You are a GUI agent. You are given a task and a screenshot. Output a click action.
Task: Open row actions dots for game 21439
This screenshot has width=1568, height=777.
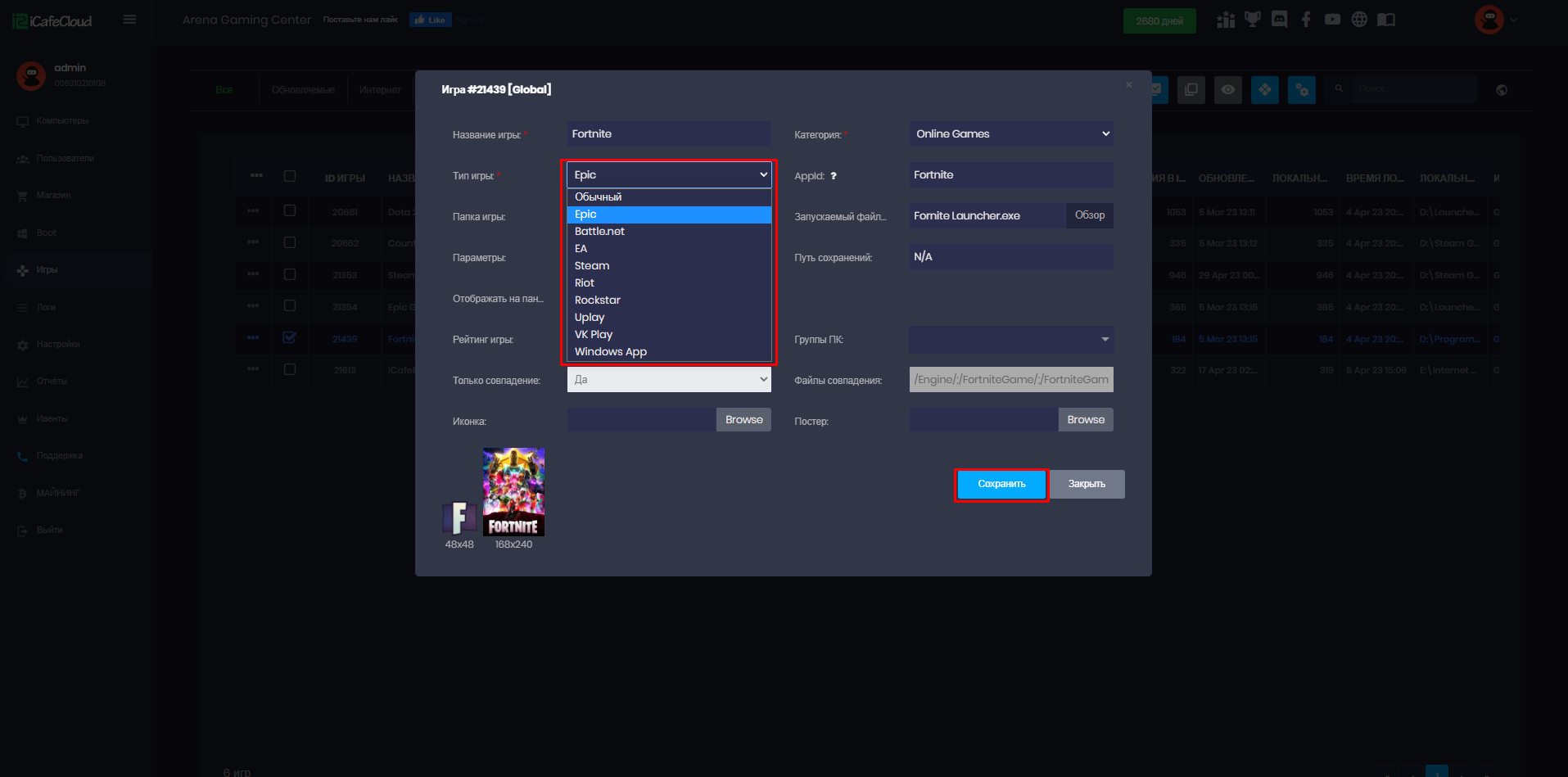coord(253,338)
